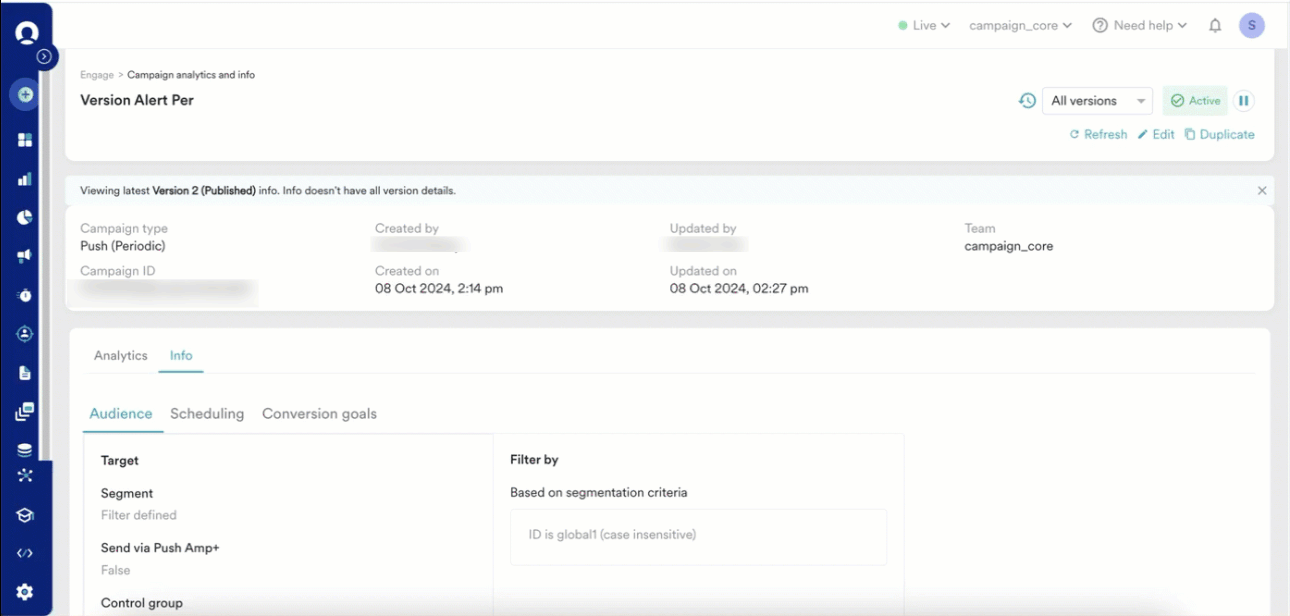Click the Duplicate link
This screenshot has height=616, width=1290.
(1219, 135)
